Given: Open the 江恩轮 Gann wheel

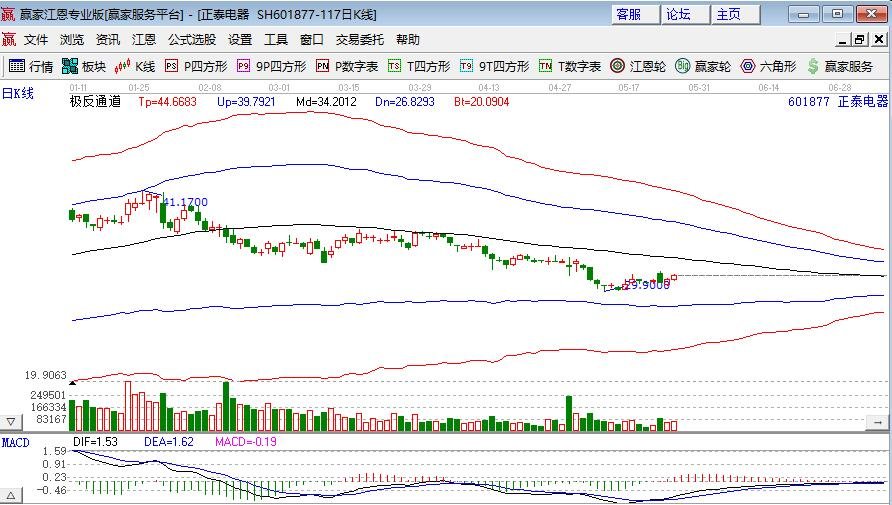Looking at the screenshot, I should point(638,67).
